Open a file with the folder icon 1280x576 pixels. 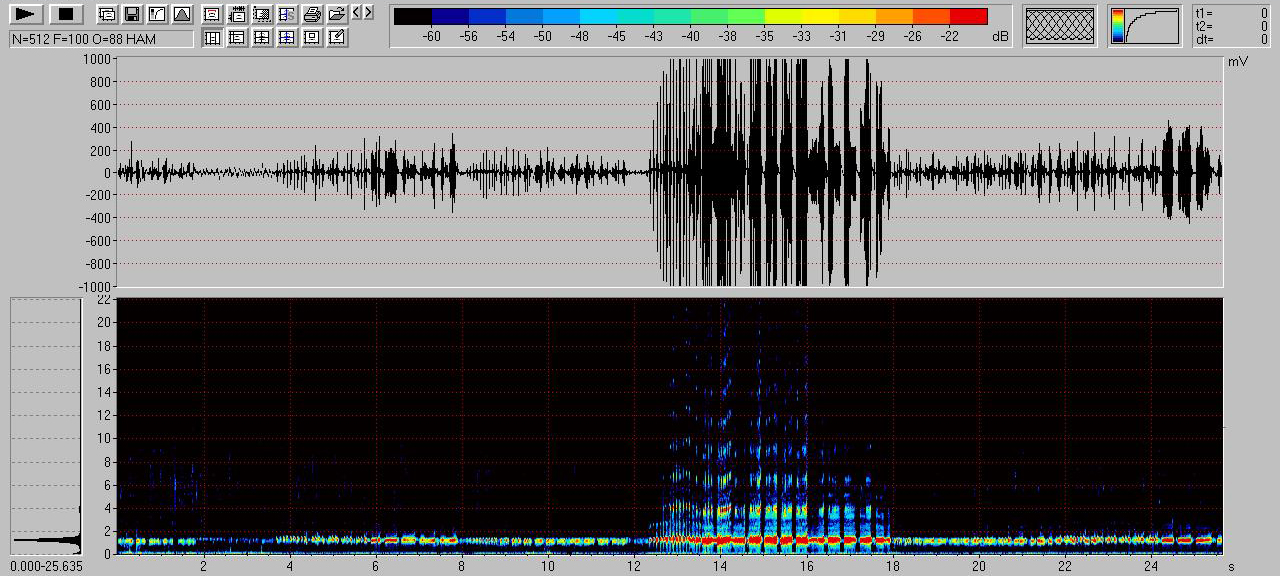pyautogui.click(x=337, y=14)
